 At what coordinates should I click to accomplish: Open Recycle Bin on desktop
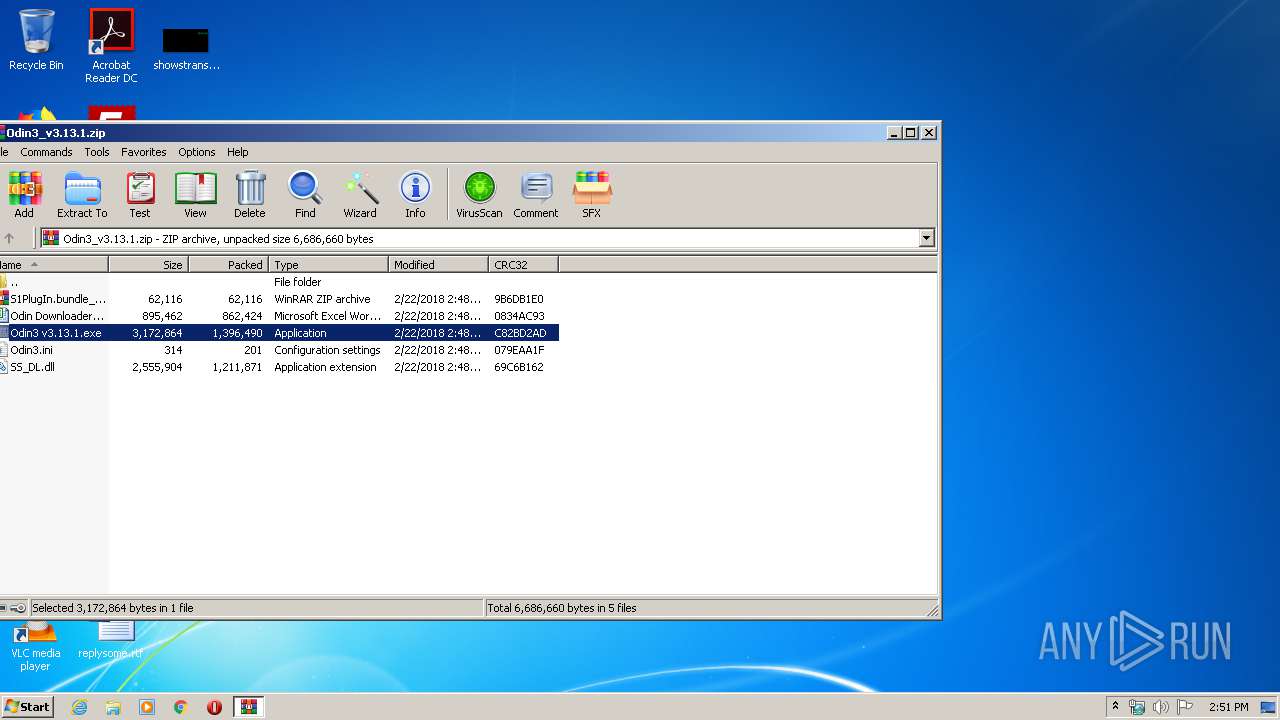point(36,40)
